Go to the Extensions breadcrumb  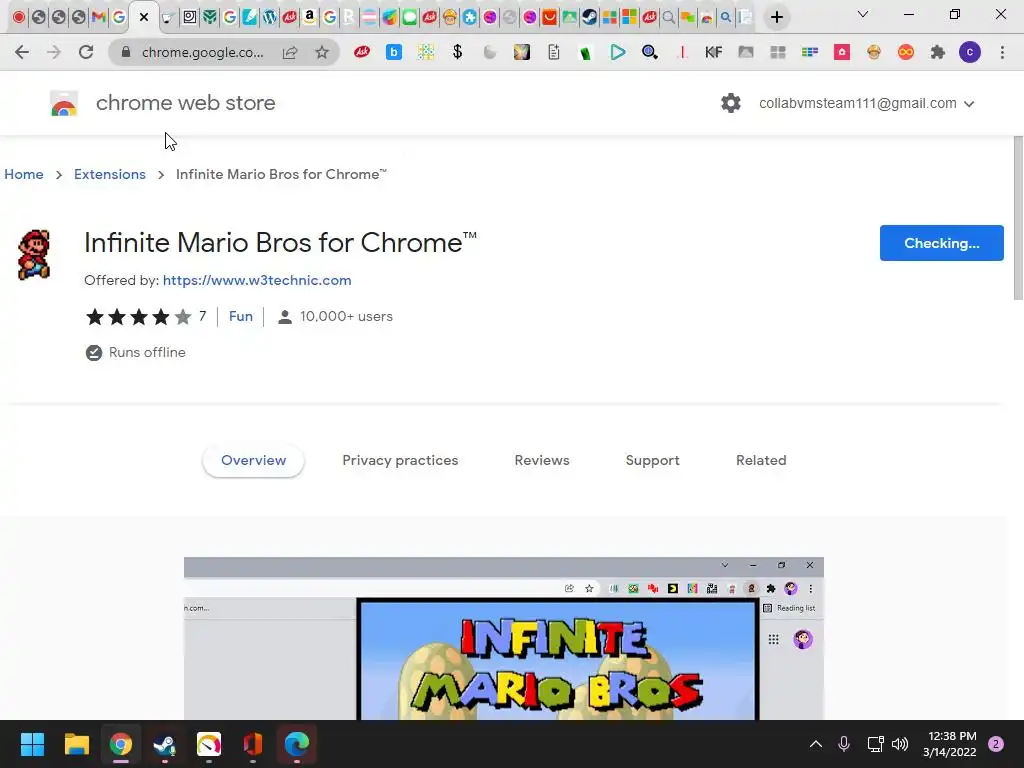110,174
